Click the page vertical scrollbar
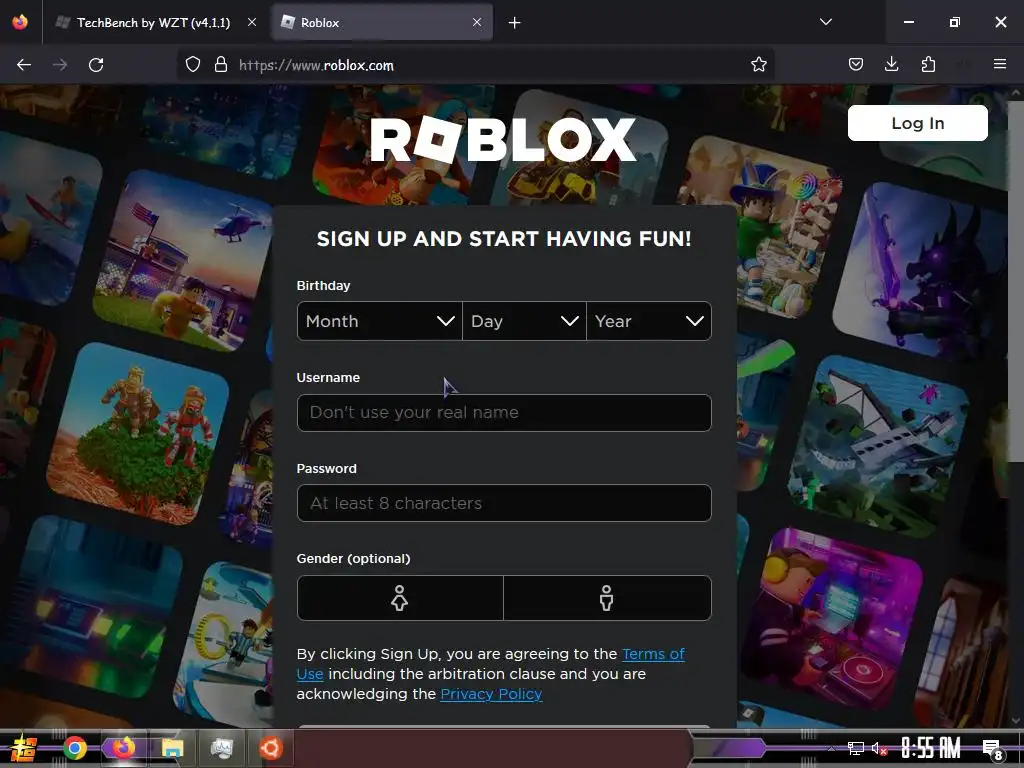The height and width of the screenshot is (768, 1024). click(x=1016, y=281)
